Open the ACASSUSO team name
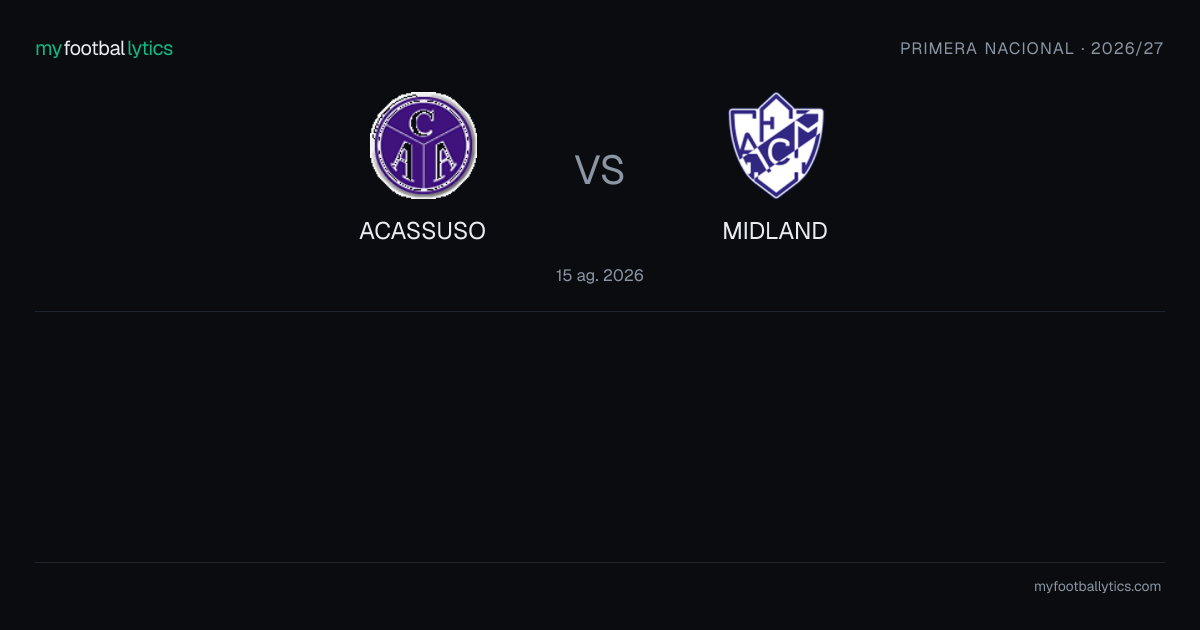The height and width of the screenshot is (630, 1200). click(x=423, y=231)
